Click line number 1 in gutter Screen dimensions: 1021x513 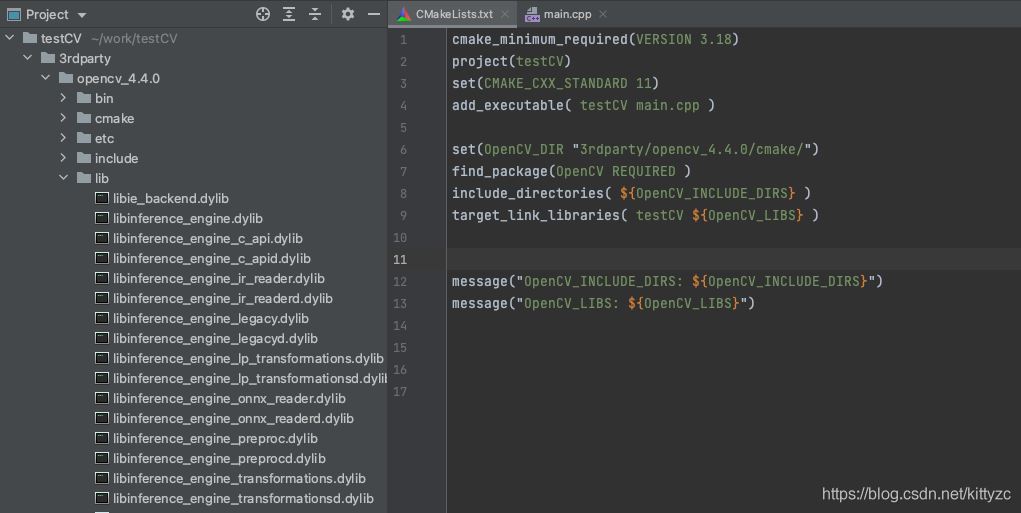403,40
